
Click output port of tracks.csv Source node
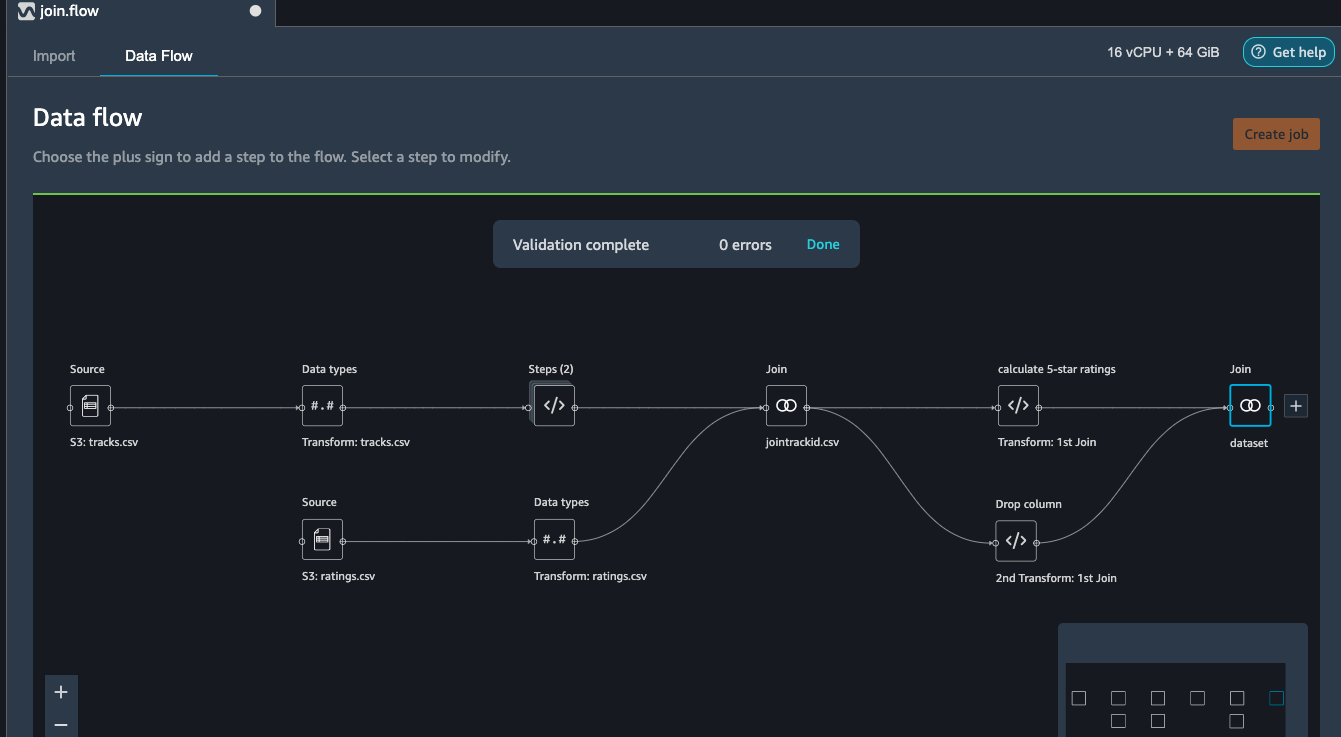pyautogui.click(x=111, y=408)
